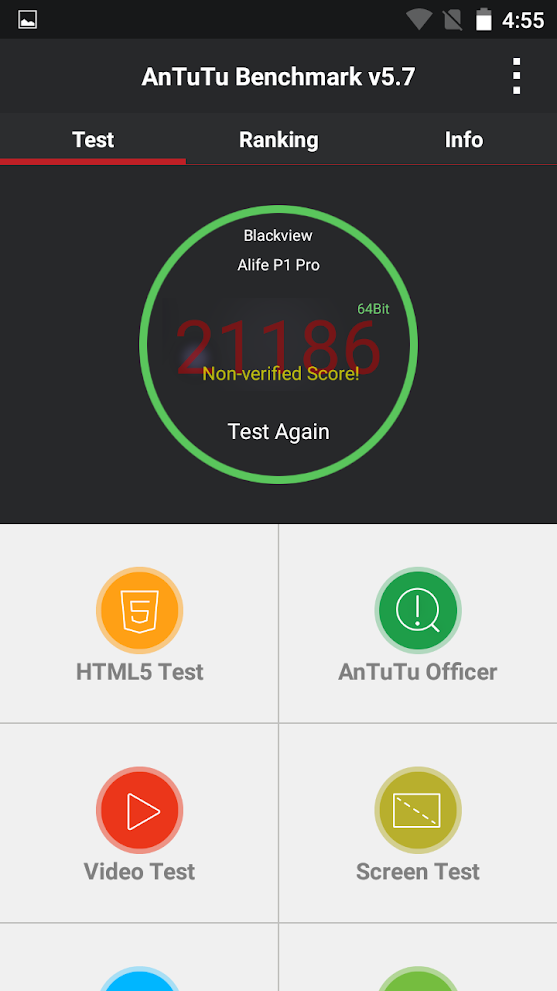Screen dimensions: 557x991
Task: Launch the red Video Test icon
Action: 140,810
